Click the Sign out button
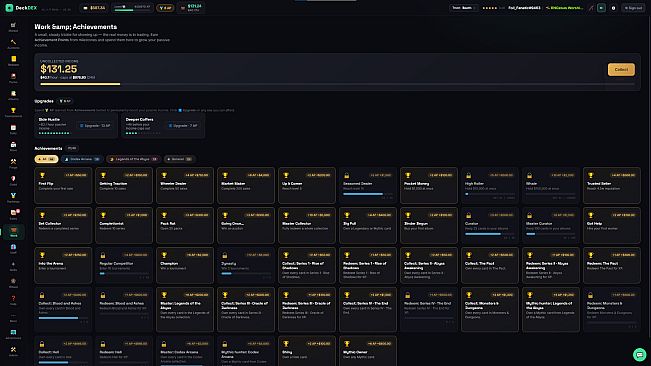Viewport: 651px width, 366px height. (x=633, y=8)
